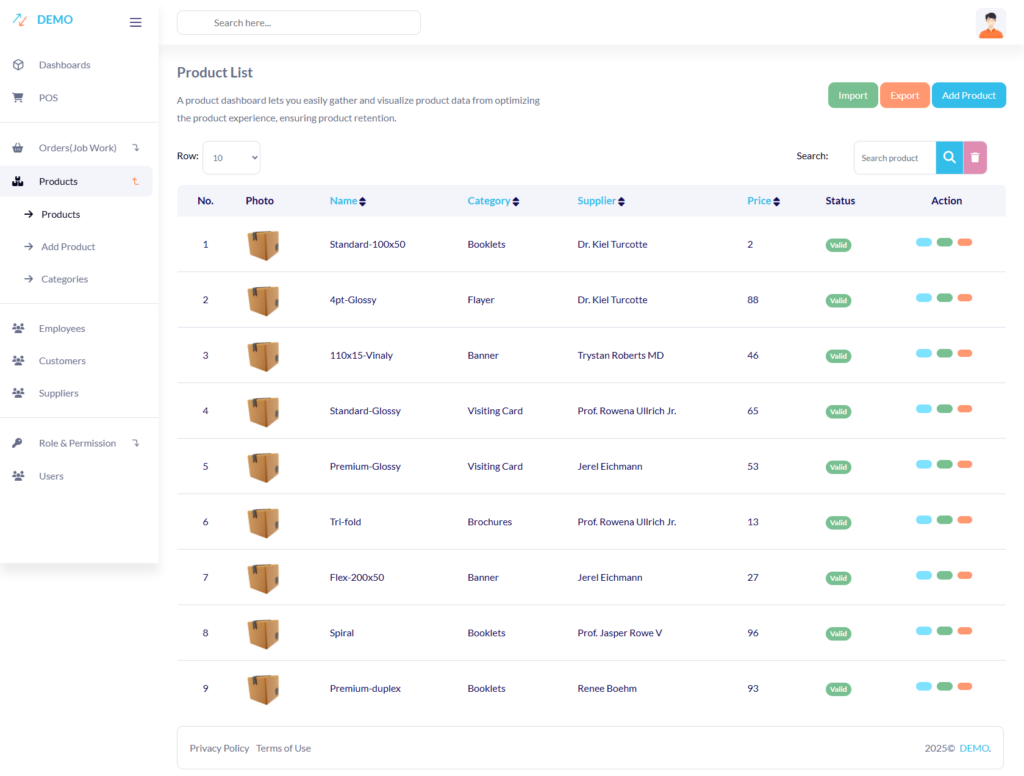Click orange action pill for Standard-100x50 row
This screenshot has width=1024, height=776.
(x=964, y=242)
